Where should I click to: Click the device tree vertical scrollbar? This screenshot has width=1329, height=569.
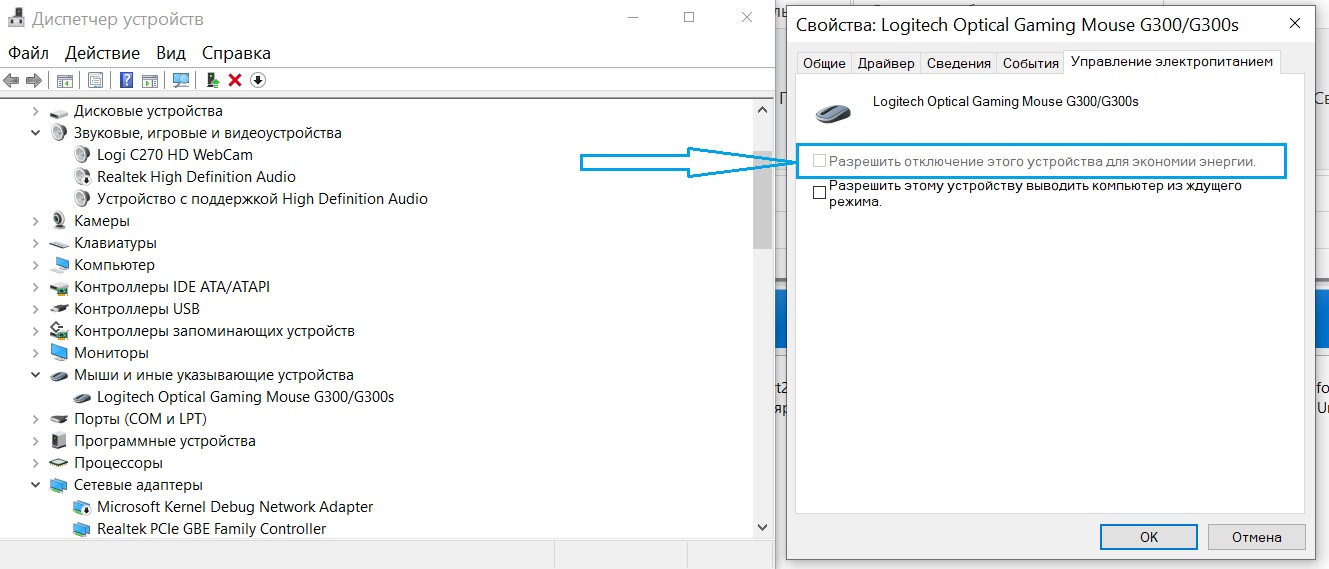click(x=762, y=200)
